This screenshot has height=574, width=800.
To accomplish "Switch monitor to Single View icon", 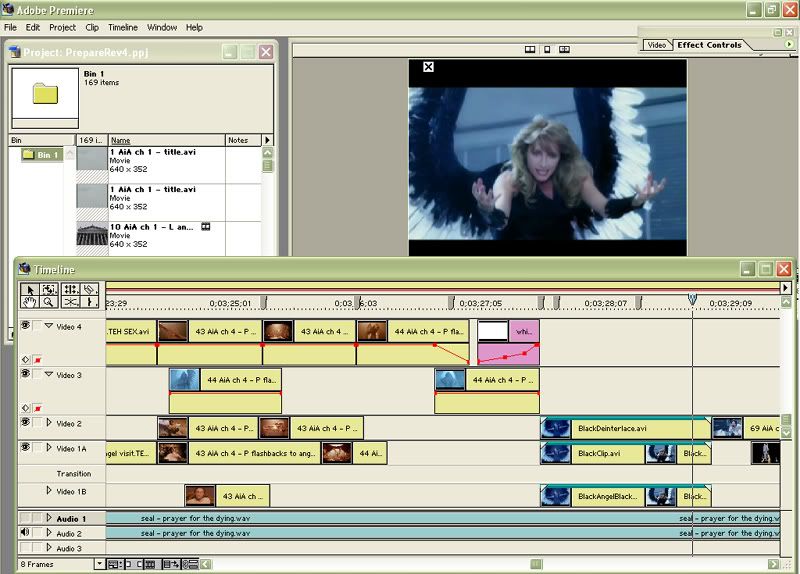I will pyautogui.click(x=547, y=49).
